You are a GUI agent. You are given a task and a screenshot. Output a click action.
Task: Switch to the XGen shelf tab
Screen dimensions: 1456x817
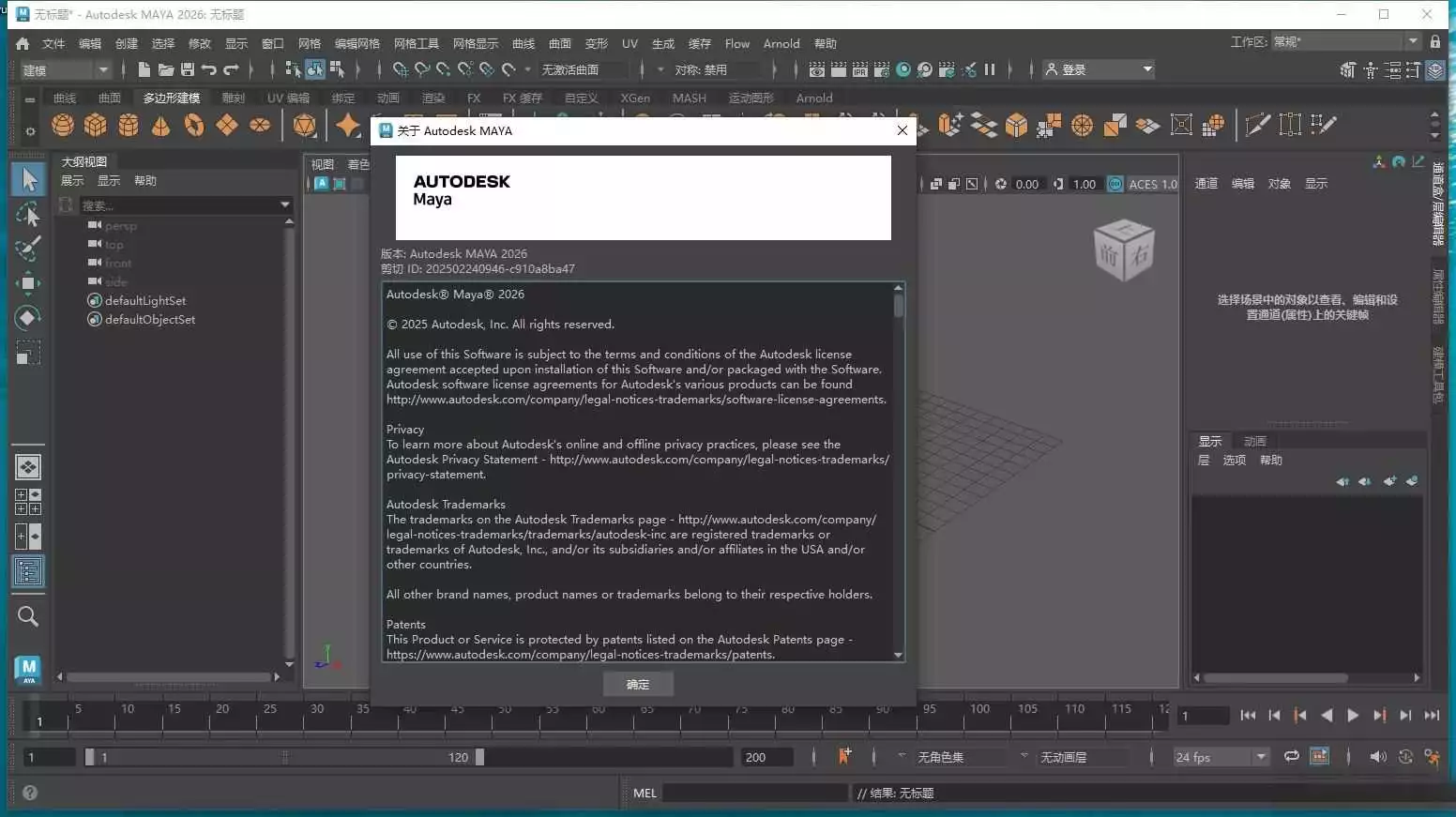635,98
